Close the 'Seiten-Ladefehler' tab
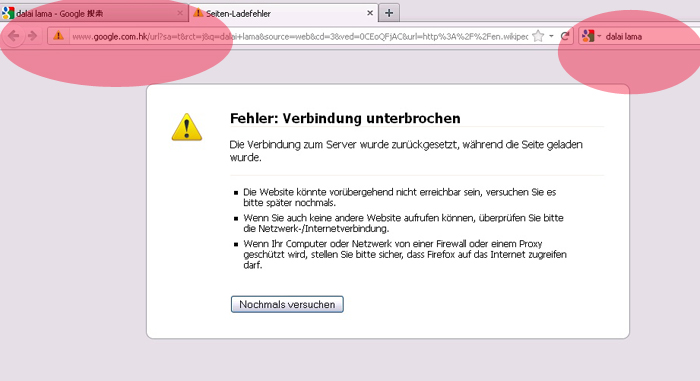 pos(370,13)
